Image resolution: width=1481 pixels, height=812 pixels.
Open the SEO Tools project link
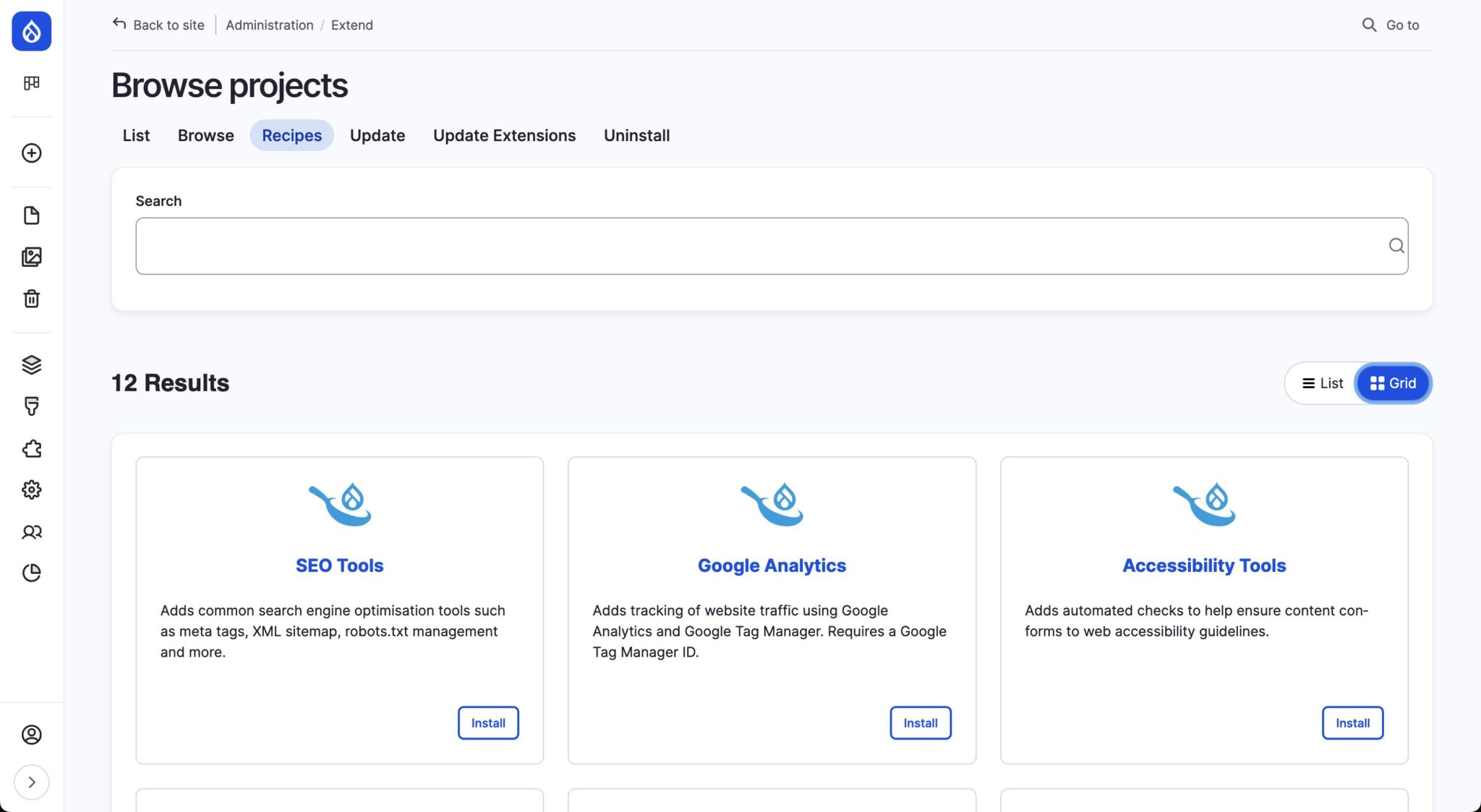[339, 565]
